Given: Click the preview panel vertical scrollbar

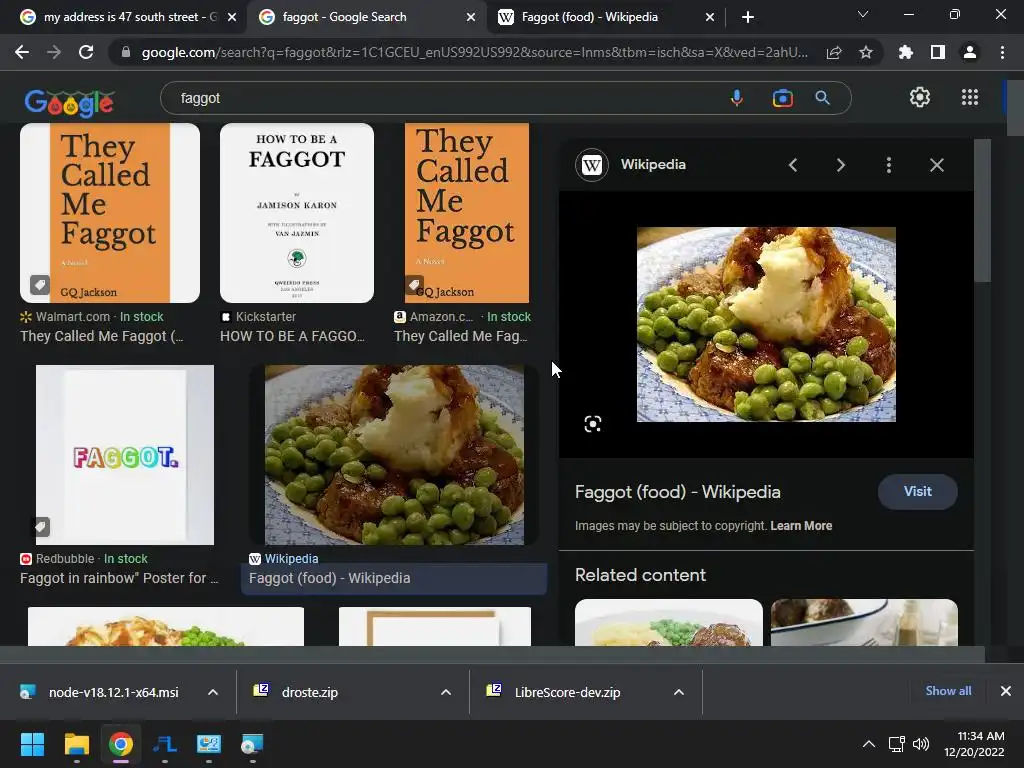Looking at the screenshot, I should [982, 210].
